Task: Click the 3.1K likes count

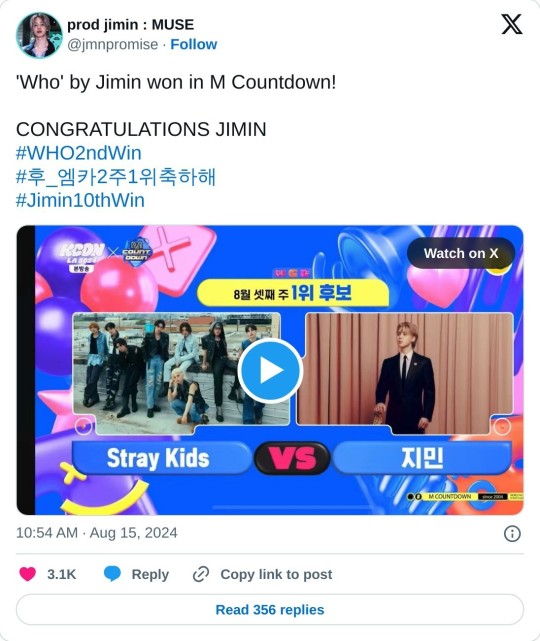Action: click(61, 574)
